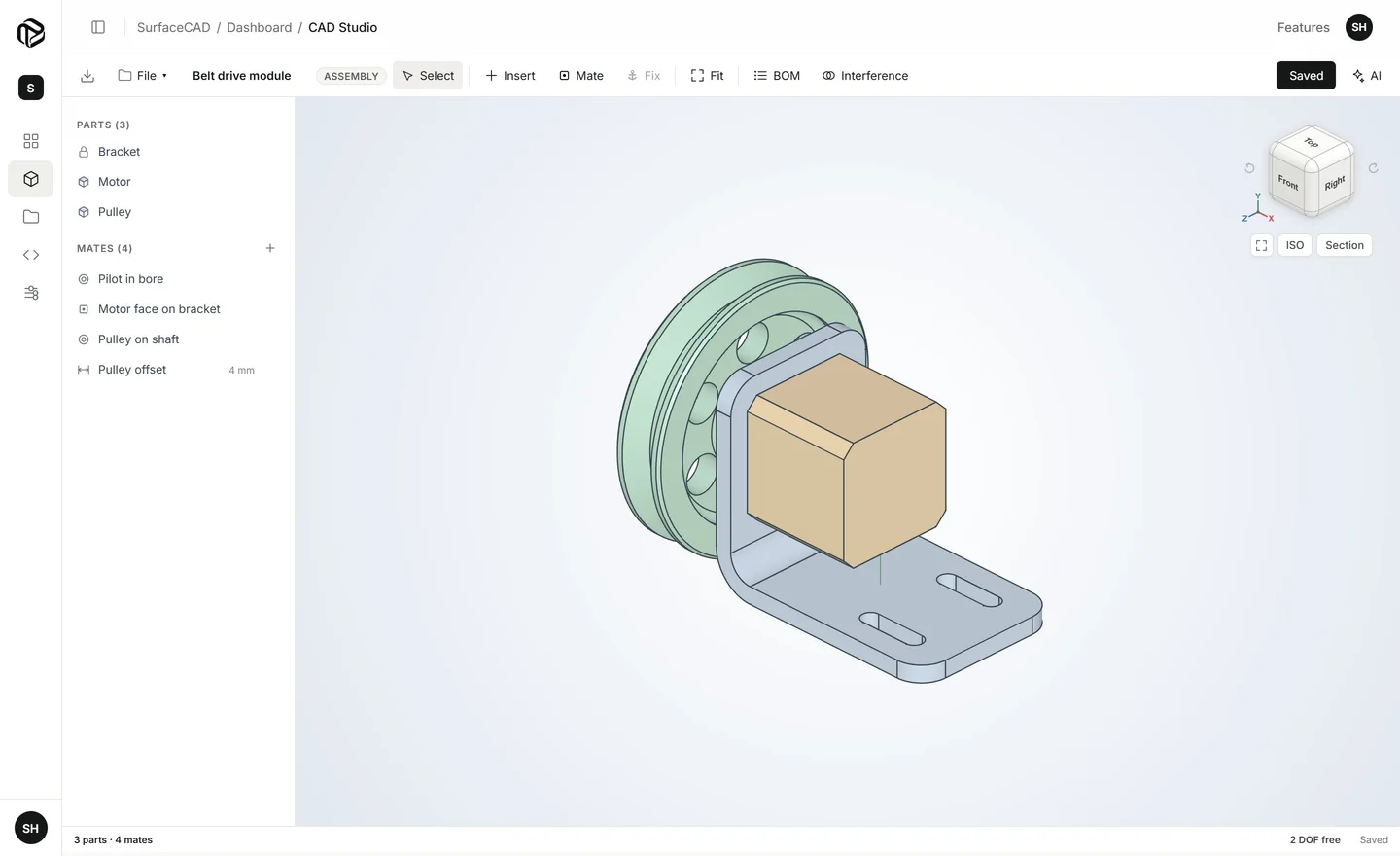Activate the Select tool

[428, 76]
